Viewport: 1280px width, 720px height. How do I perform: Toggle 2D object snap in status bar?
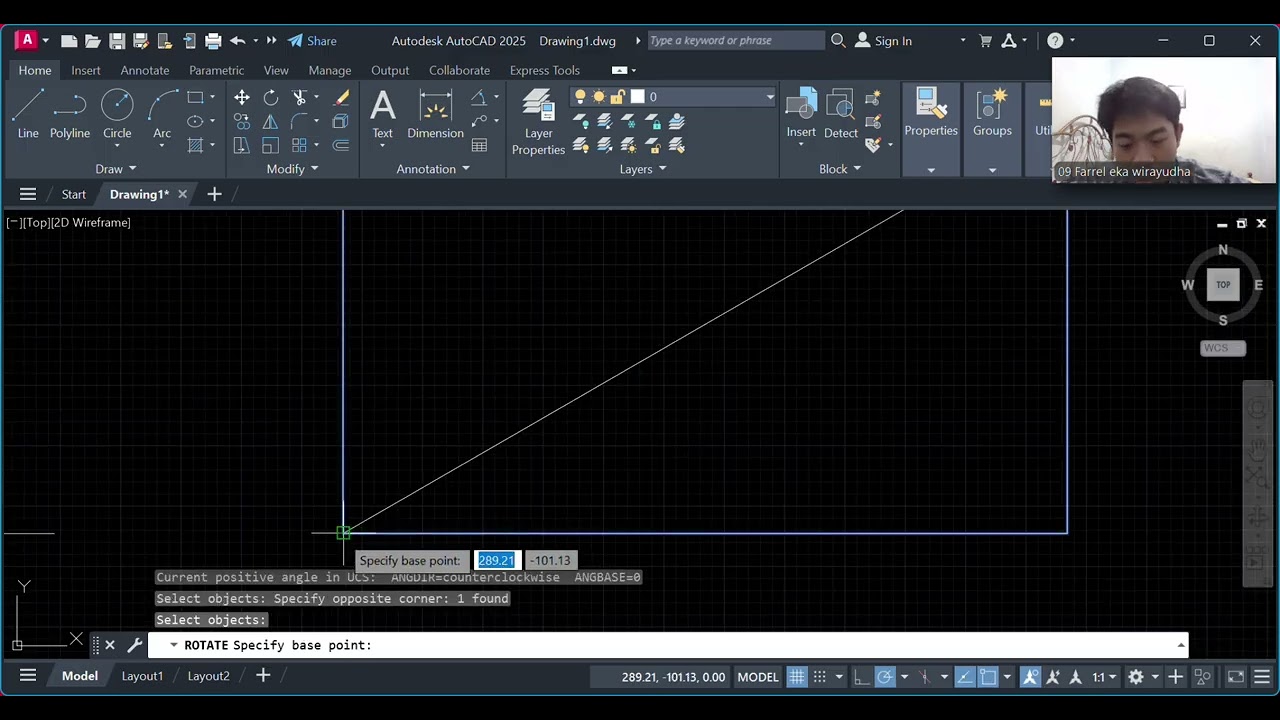[988, 677]
